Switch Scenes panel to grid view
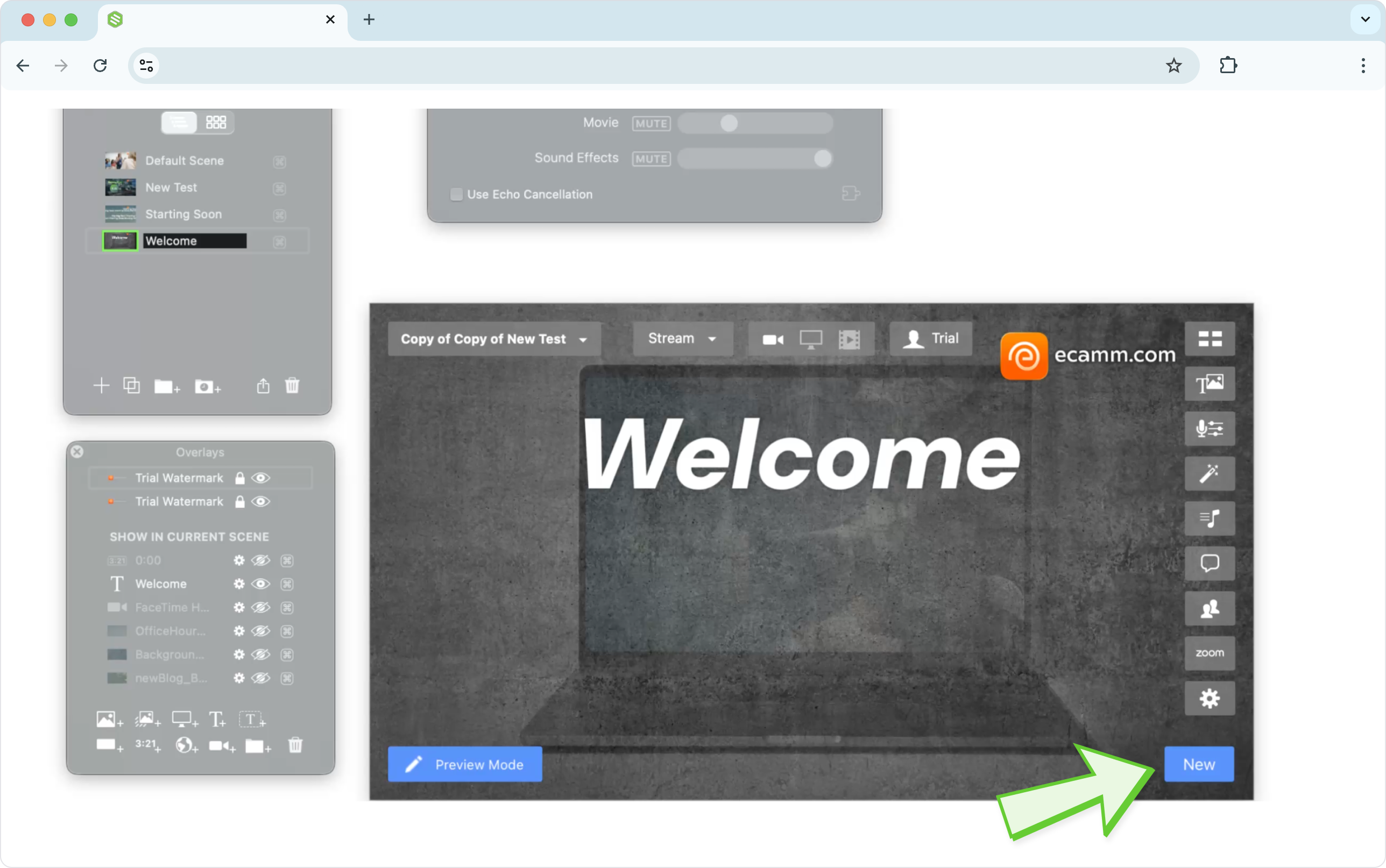The image size is (1386, 868). coord(216,122)
